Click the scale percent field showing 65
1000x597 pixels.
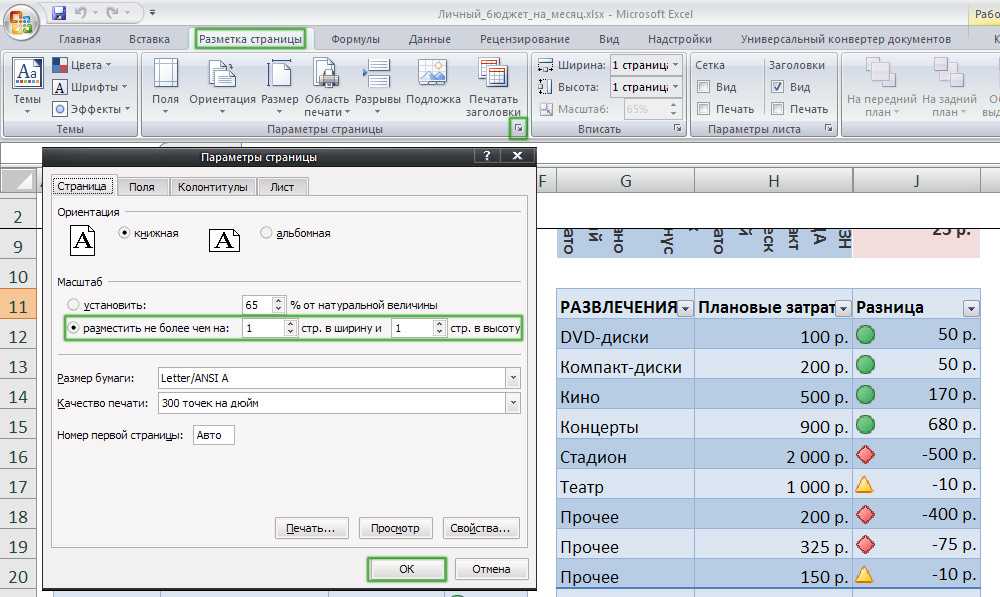(257, 305)
